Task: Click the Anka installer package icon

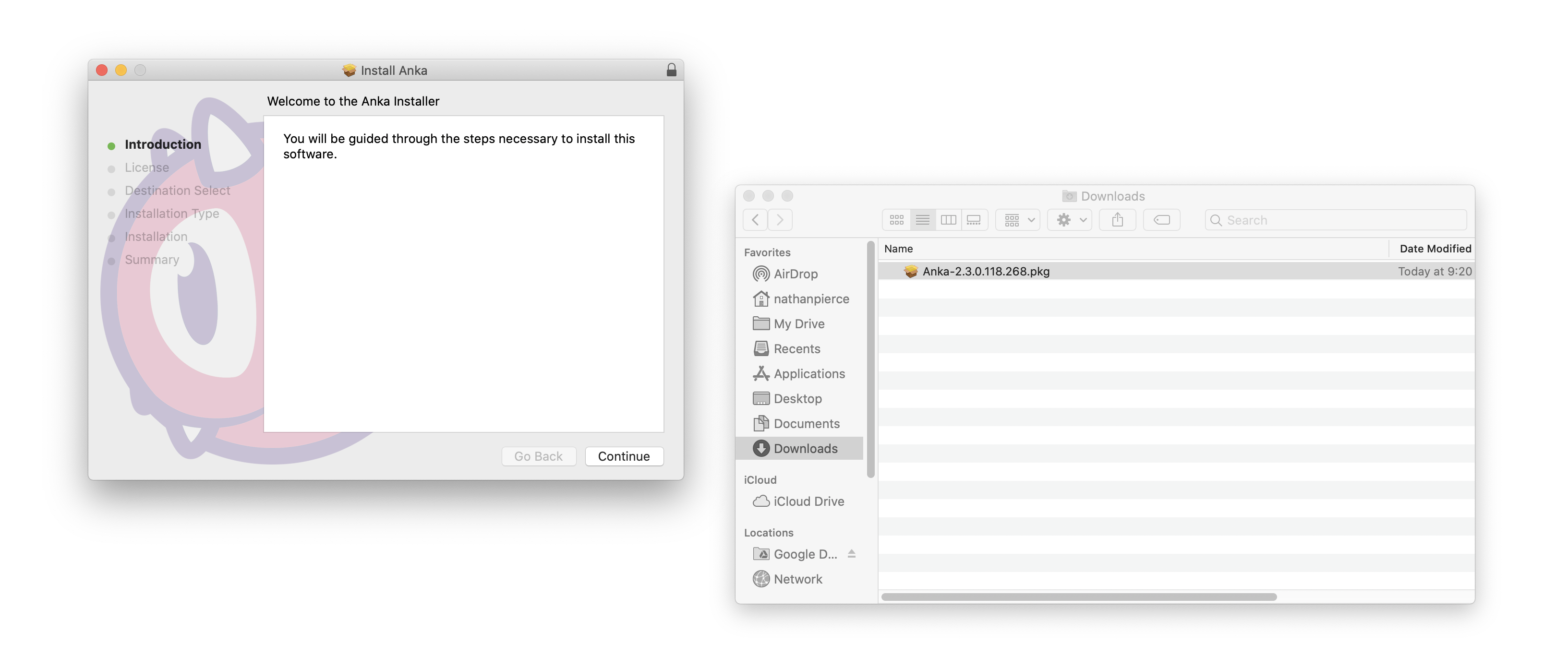Action: 910,270
